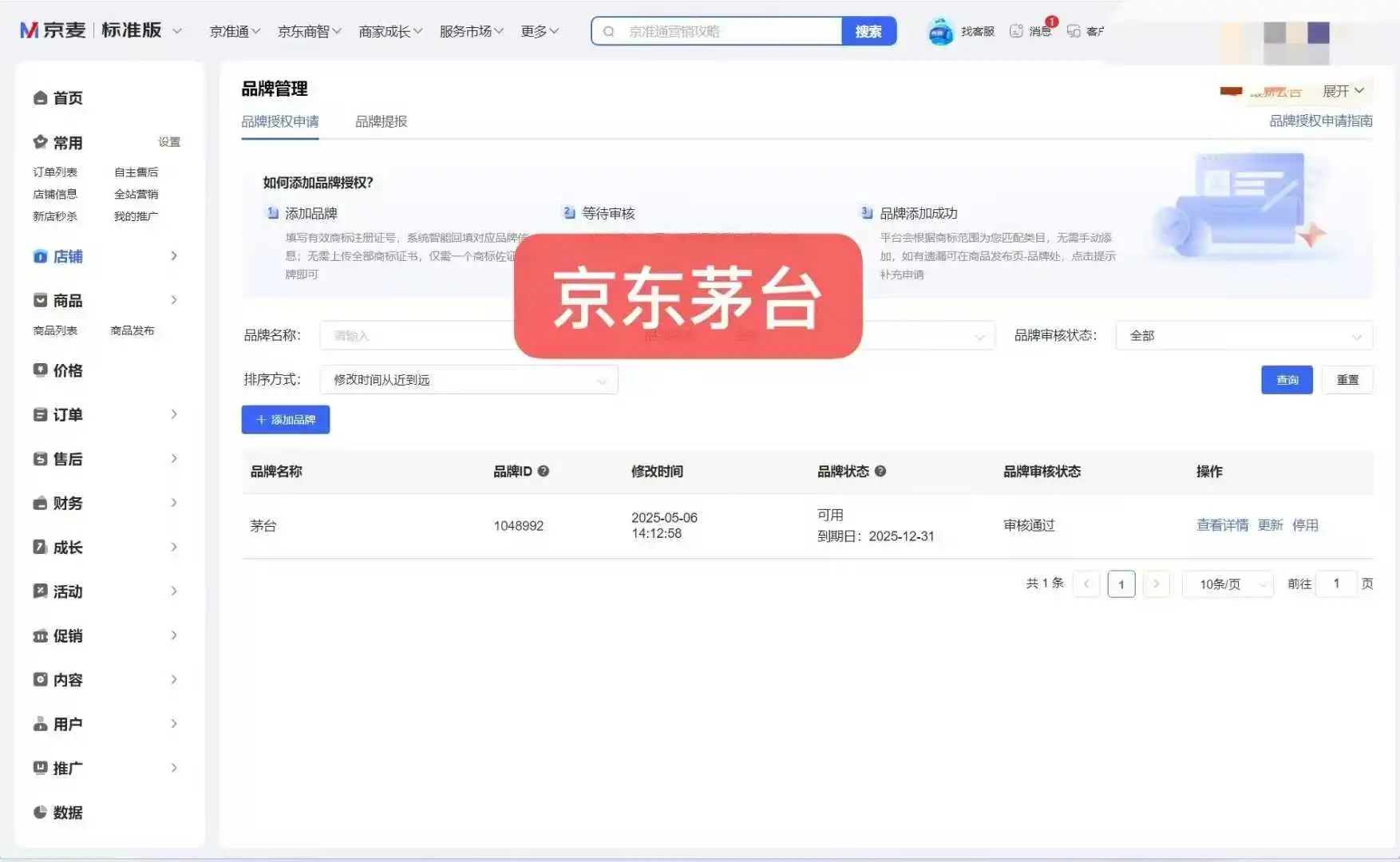Open the 内容 content section
The height and width of the screenshot is (862, 1400).
click(x=67, y=679)
